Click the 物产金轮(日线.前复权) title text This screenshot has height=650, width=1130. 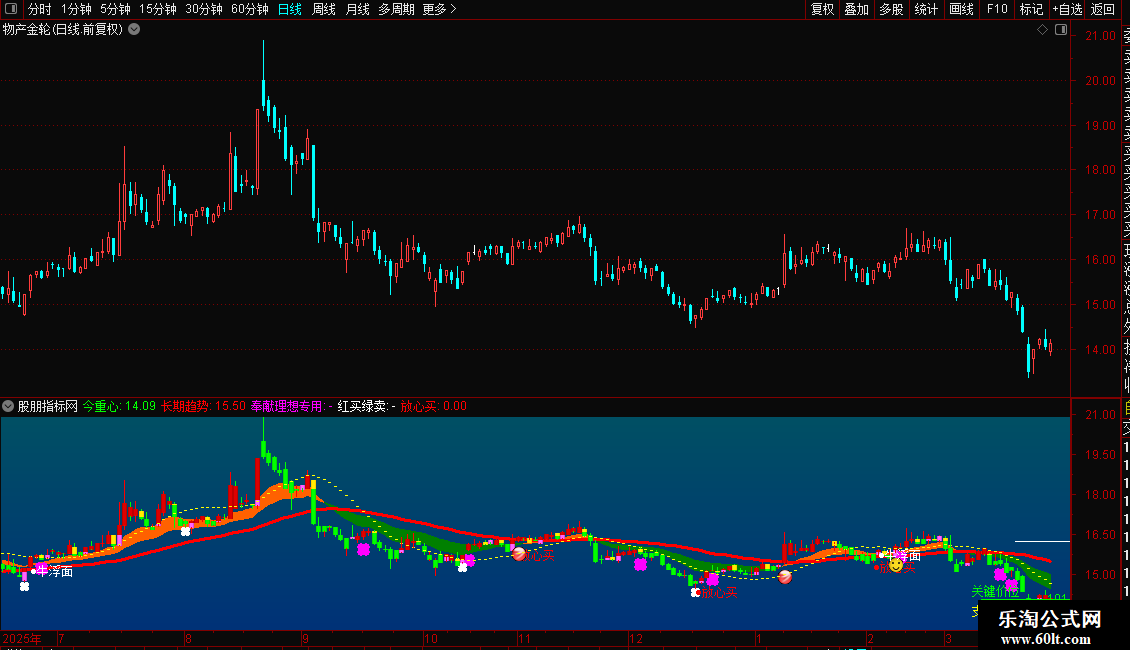tap(63, 30)
